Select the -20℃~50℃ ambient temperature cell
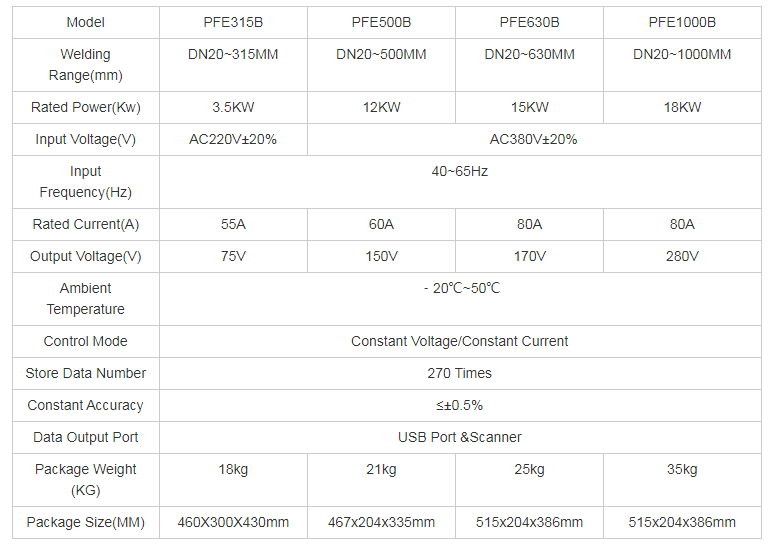Image resolution: width=782 pixels, height=544 pixels. tap(460, 288)
